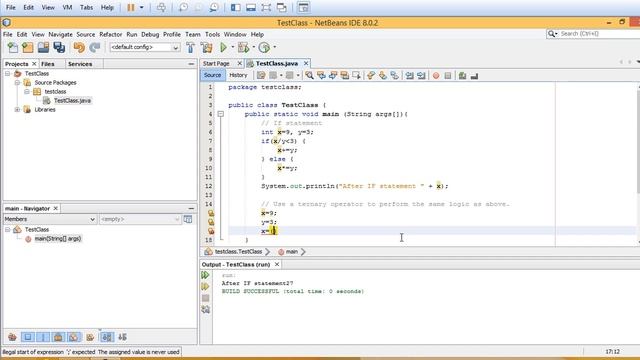Click the Clean and Build icon
640x360 pixels.
207,47
